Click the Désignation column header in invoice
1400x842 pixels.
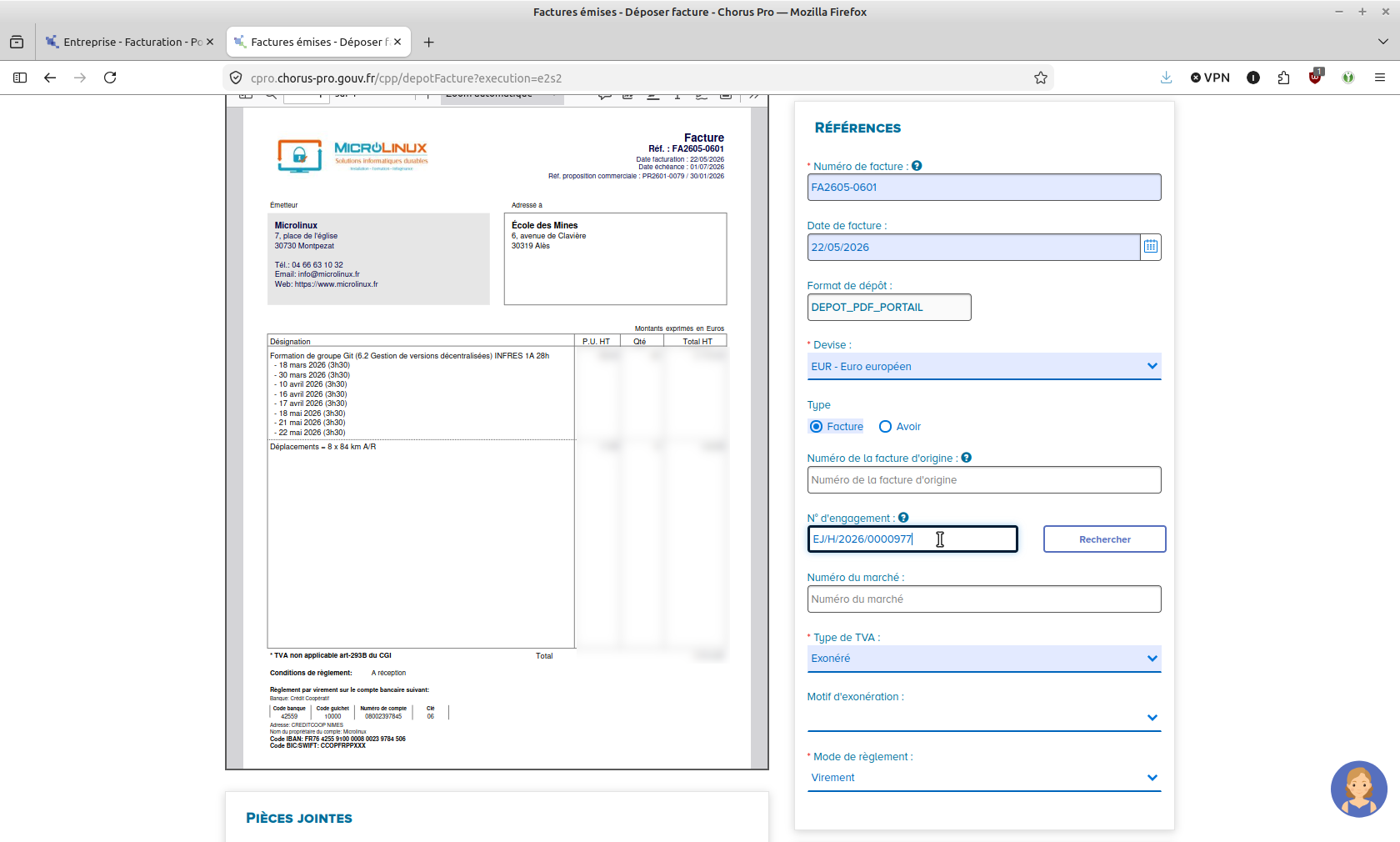pyautogui.click(x=290, y=342)
